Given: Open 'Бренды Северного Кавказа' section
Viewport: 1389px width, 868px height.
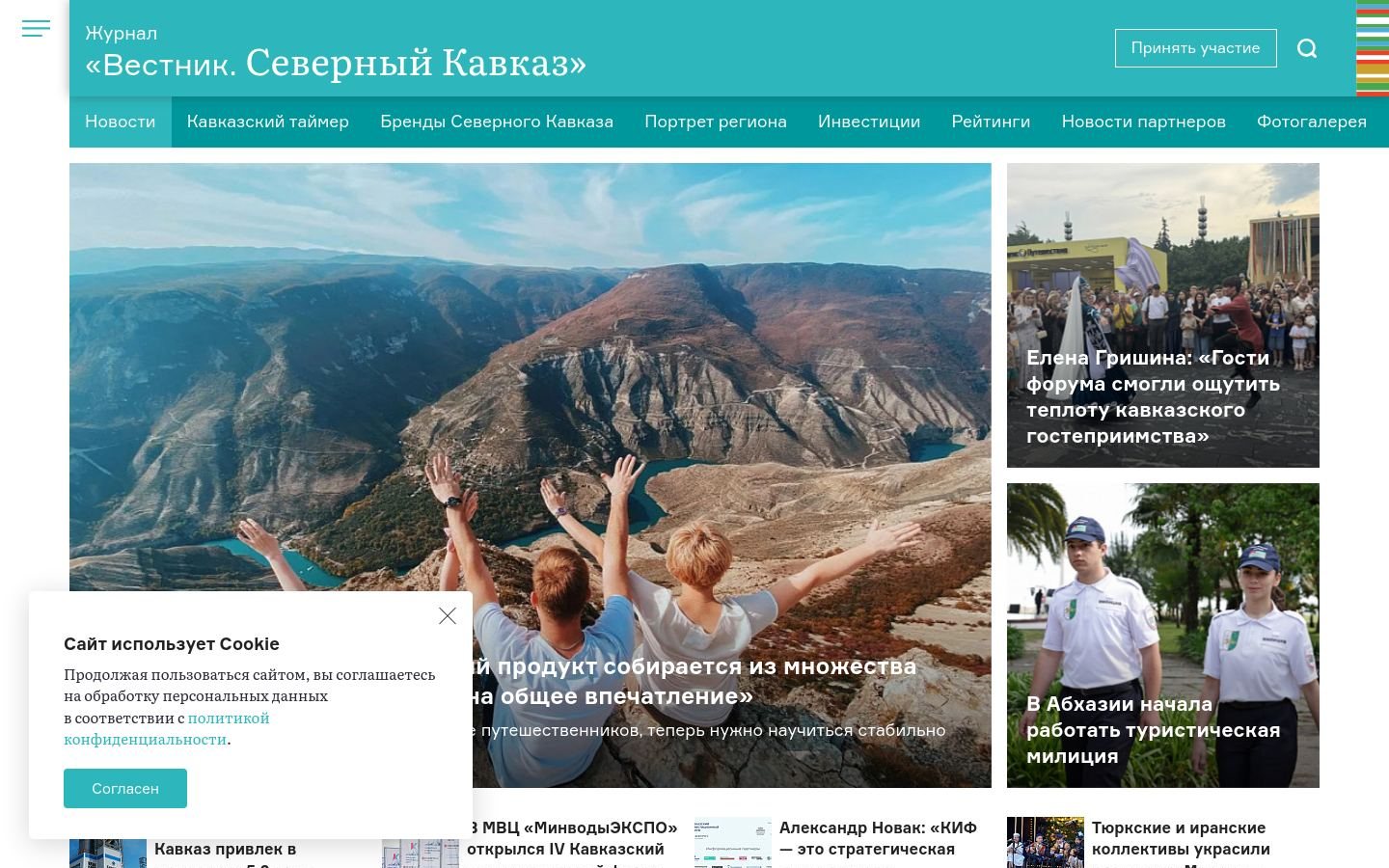Looking at the screenshot, I should 497,122.
